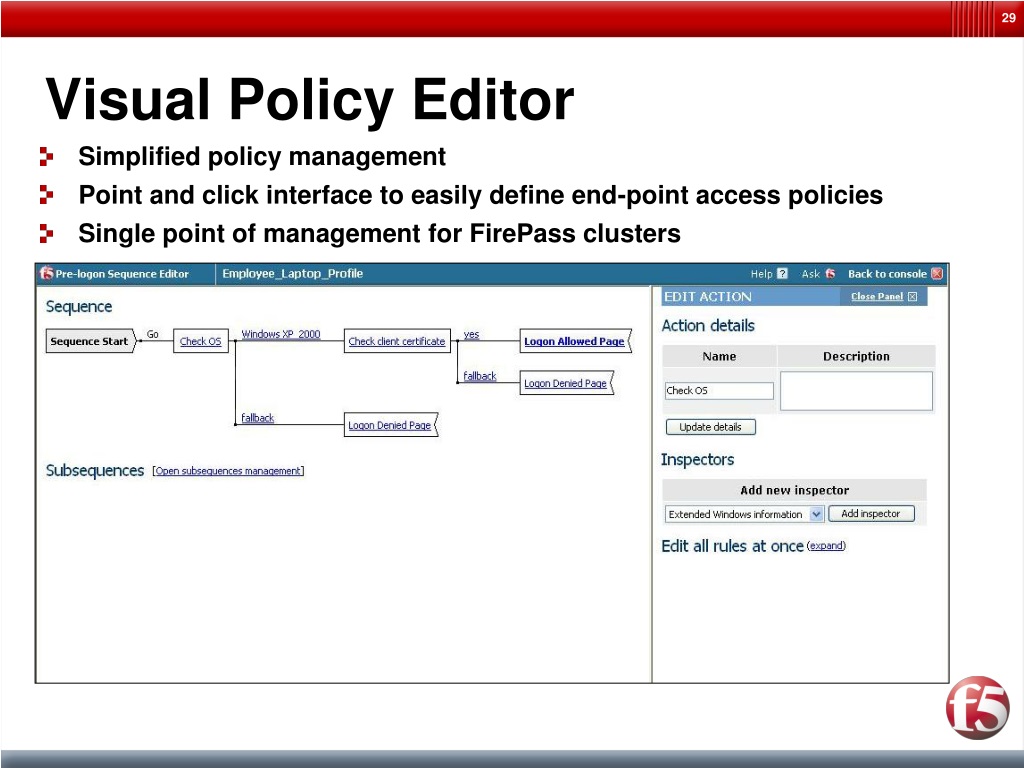This screenshot has width=1024, height=768.
Task: Click the Description column header
Action: (x=856, y=356)
